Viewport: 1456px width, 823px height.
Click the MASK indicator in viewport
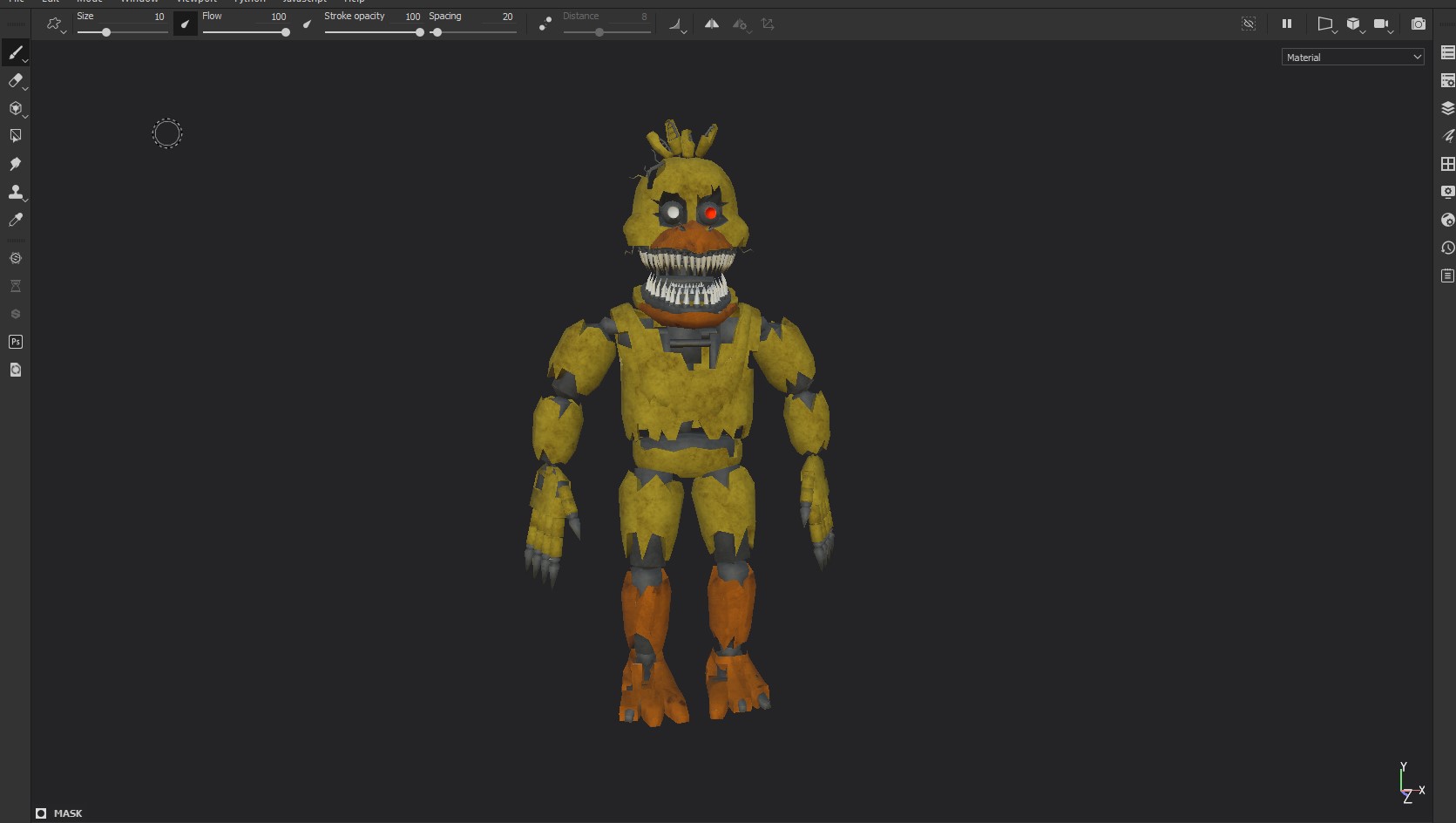(59, 813)
